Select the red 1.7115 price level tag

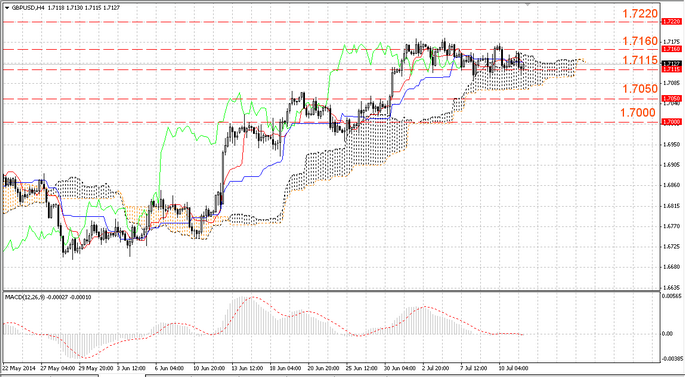(x=672, y=69)
